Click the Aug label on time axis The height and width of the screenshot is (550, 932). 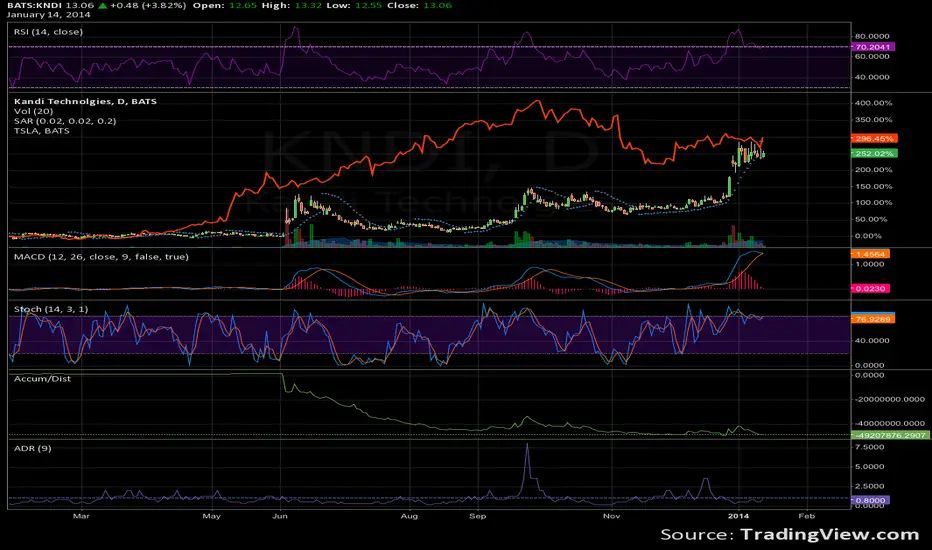point(409,516)
